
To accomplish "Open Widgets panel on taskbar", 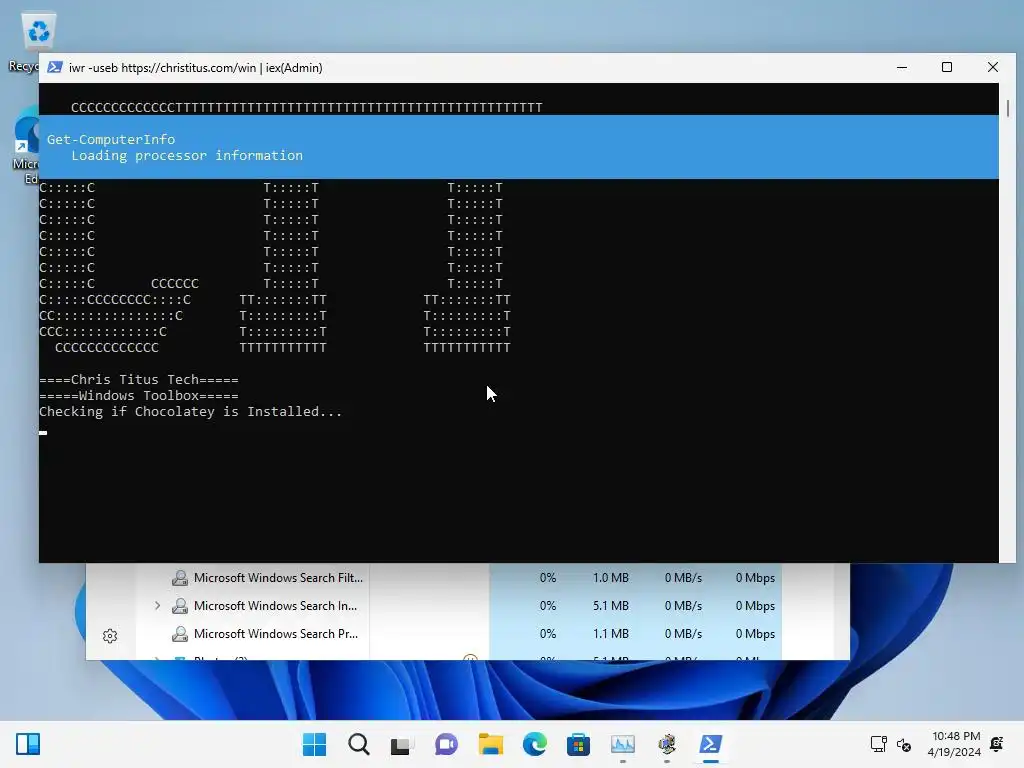I will tap(28, 744).
